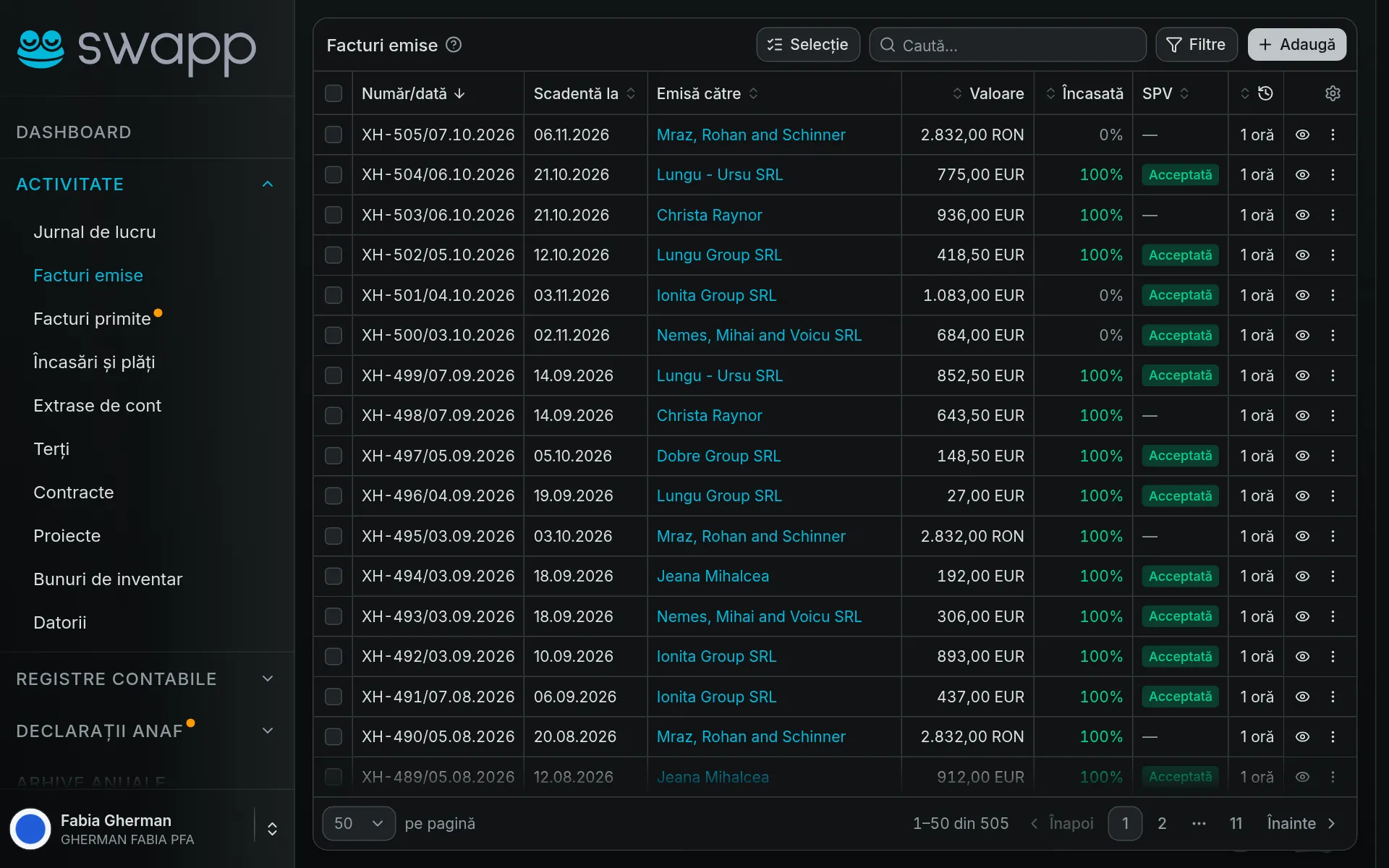Click history clock column header icon

[1265, 93]
